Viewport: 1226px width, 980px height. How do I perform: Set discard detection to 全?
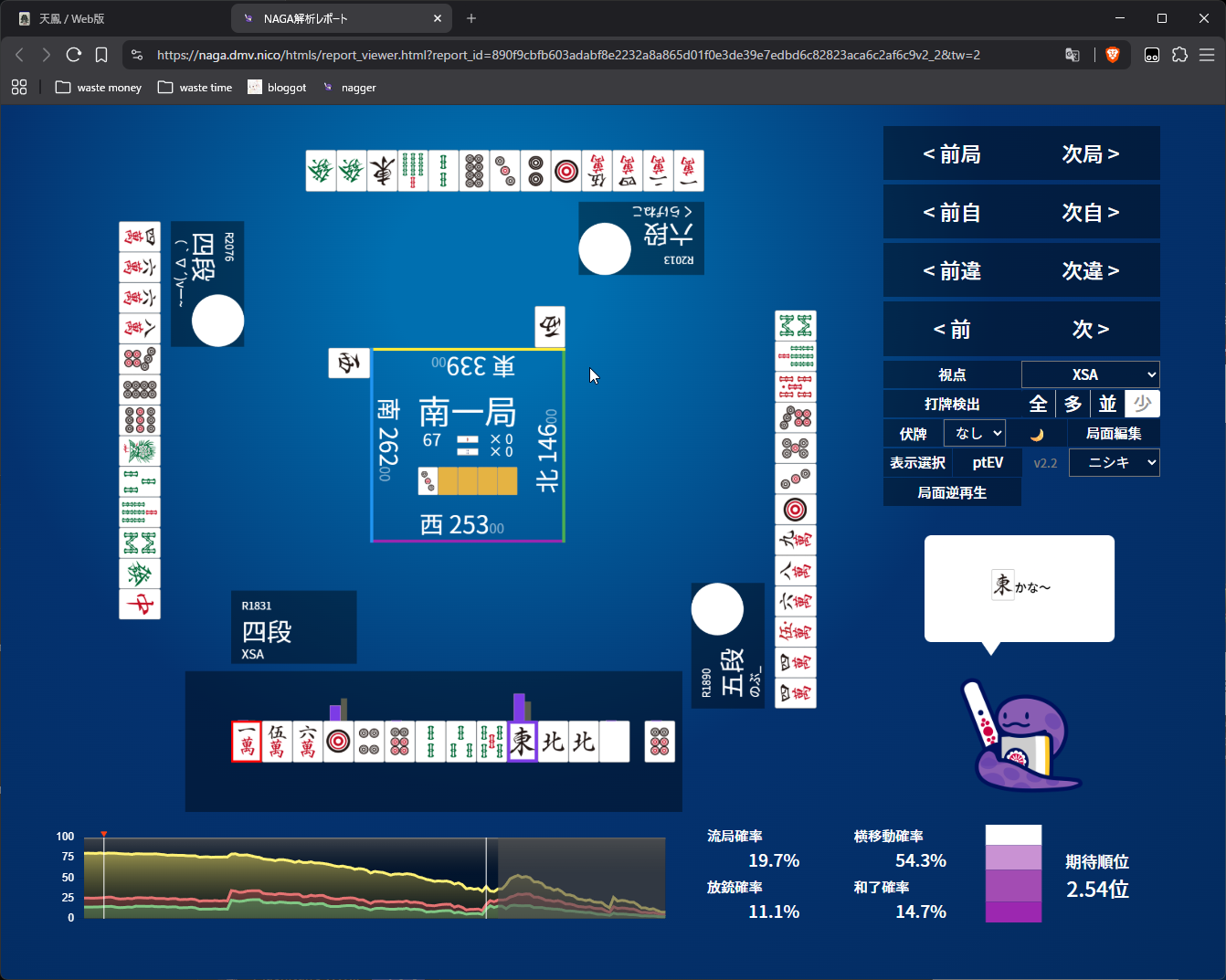pos(1039,404)
